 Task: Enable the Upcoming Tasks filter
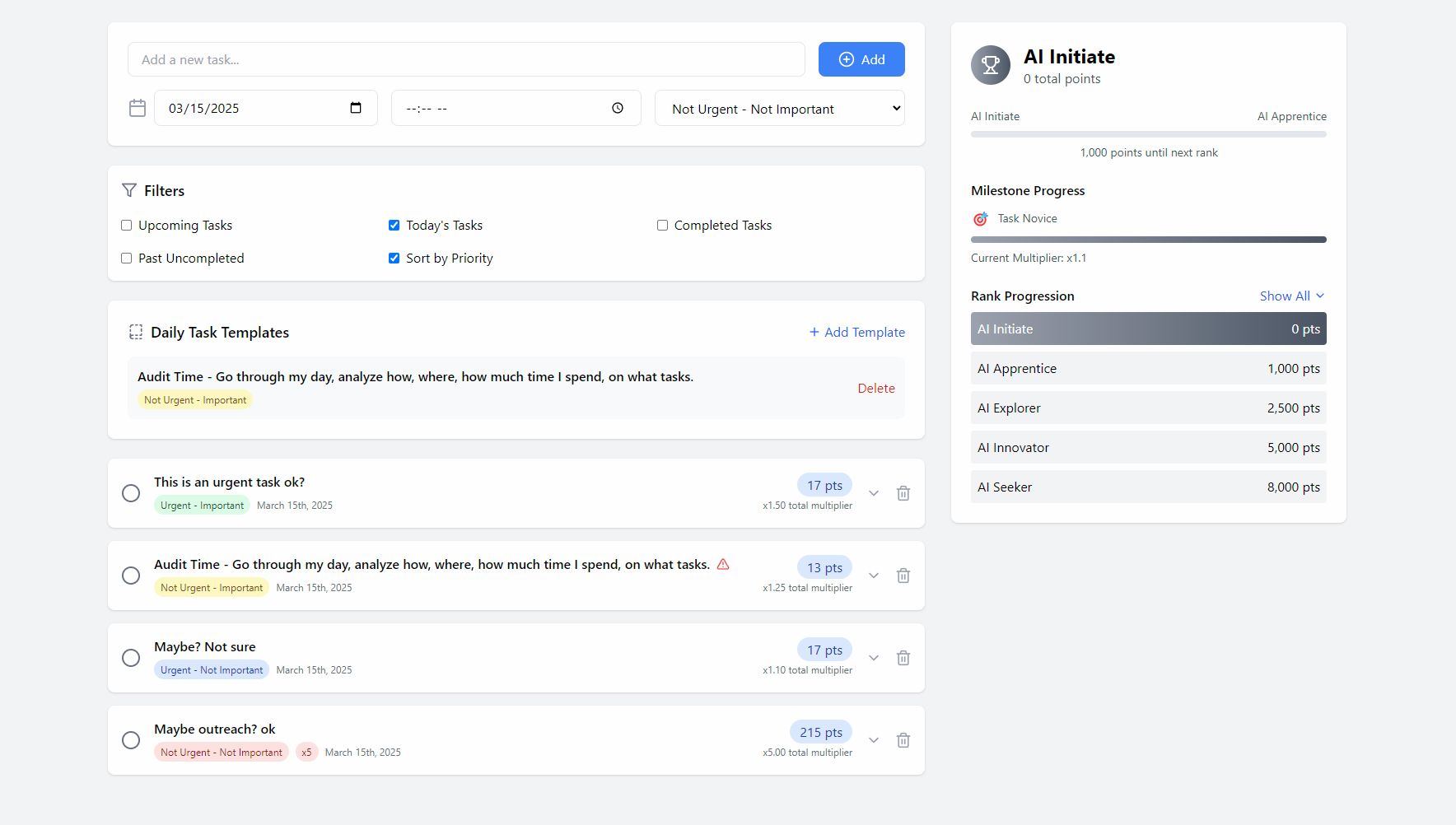127,226
